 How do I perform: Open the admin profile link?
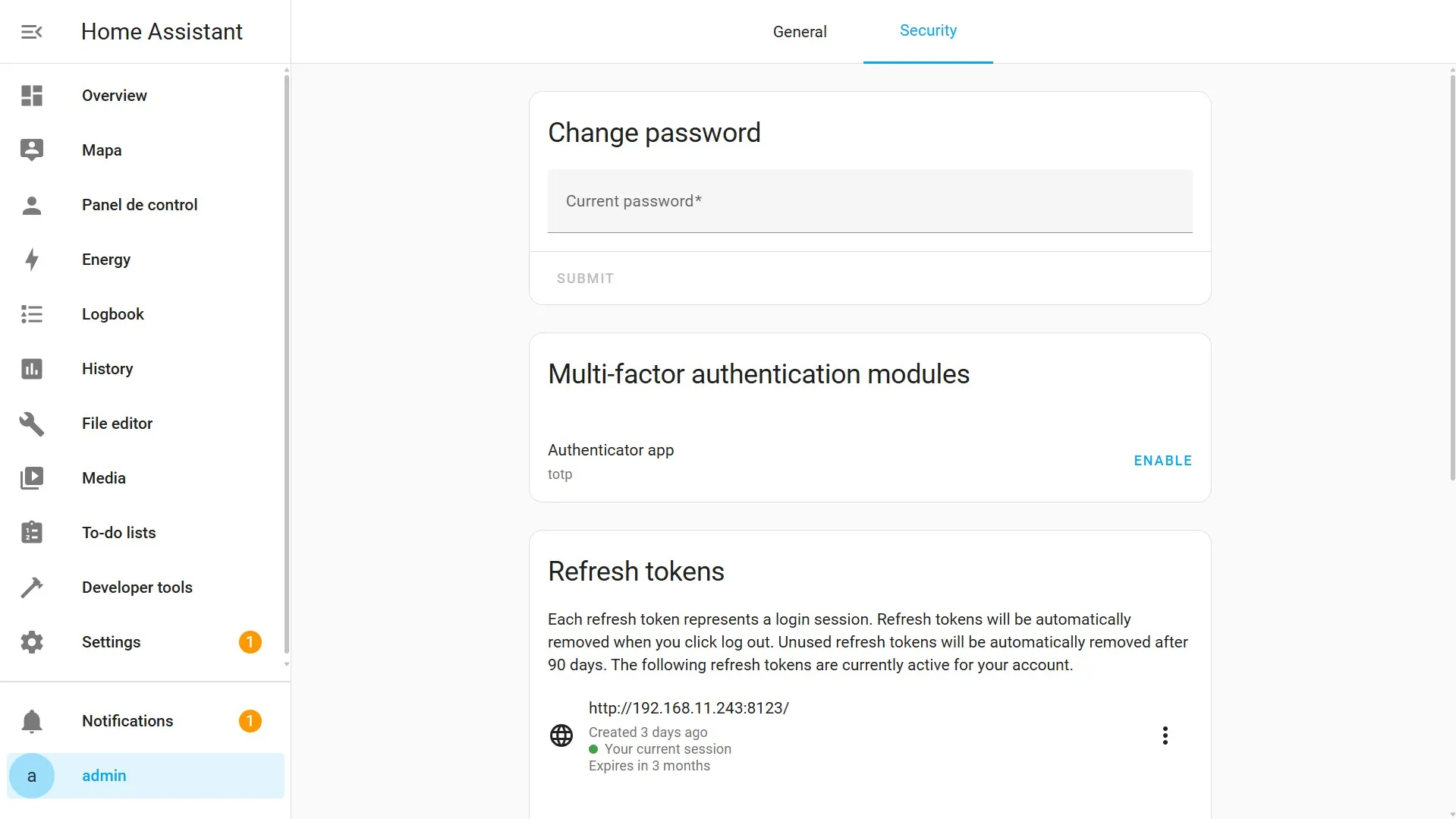(146, 776)
